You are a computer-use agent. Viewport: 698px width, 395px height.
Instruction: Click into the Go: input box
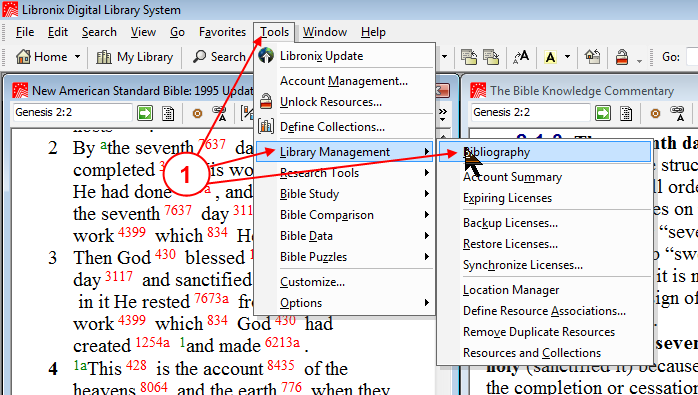click(692, 57)
